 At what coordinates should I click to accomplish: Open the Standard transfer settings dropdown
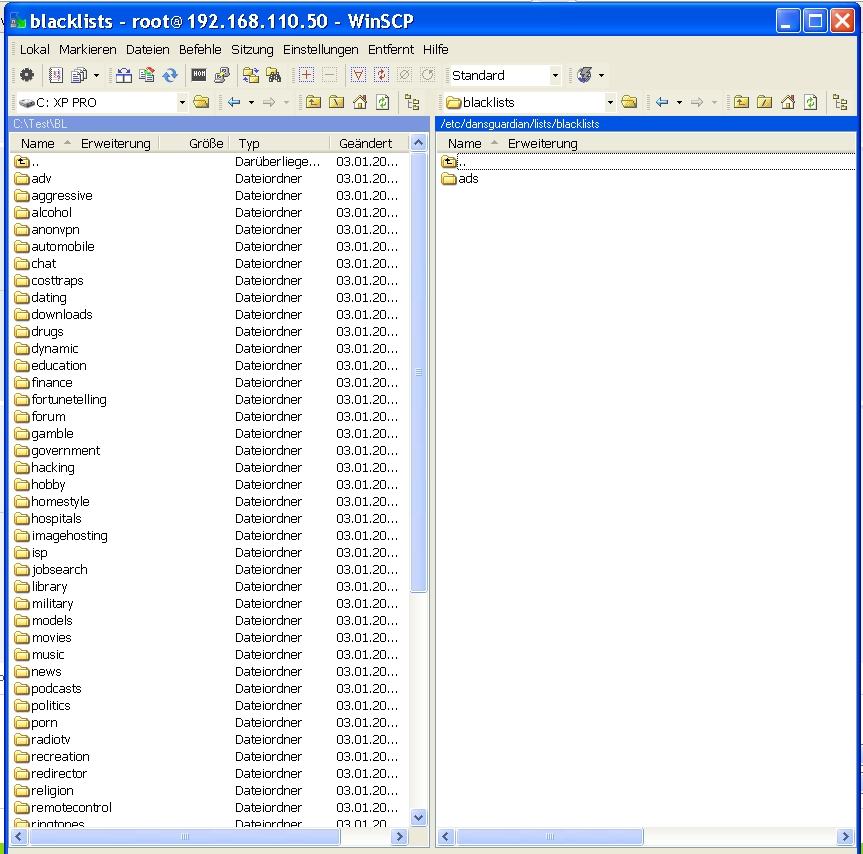(x=555, y=75)
